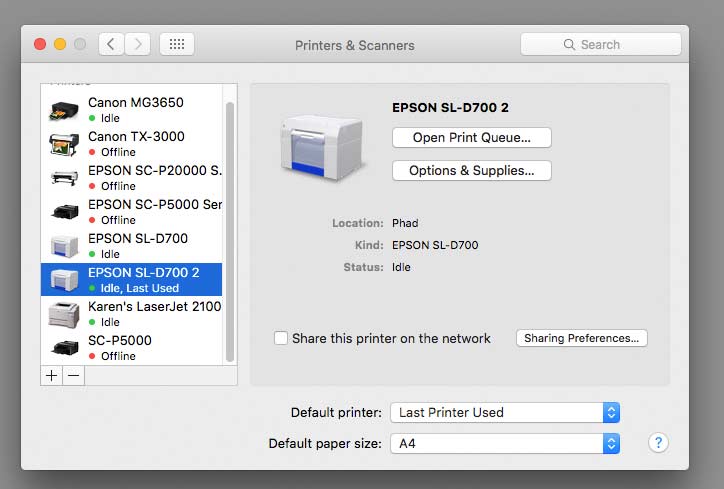Remove selected printer with minus button
Image resolution: width=724 pixels, height=489 pixels.
[x=73, y=375]
